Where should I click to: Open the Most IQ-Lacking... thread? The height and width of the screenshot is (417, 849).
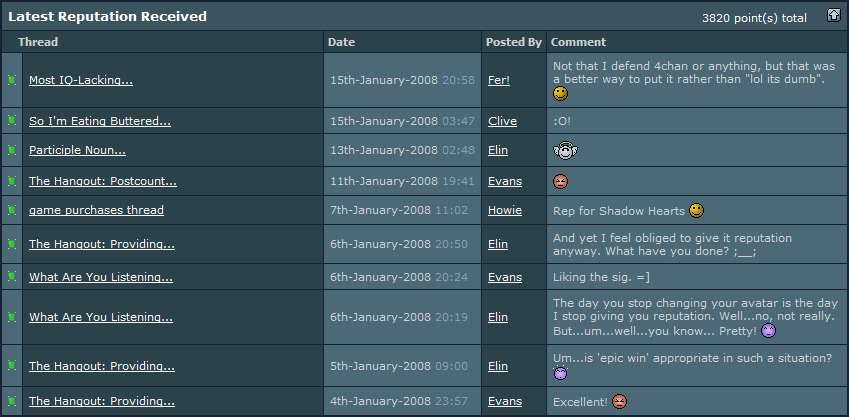[x=81, y=80]
